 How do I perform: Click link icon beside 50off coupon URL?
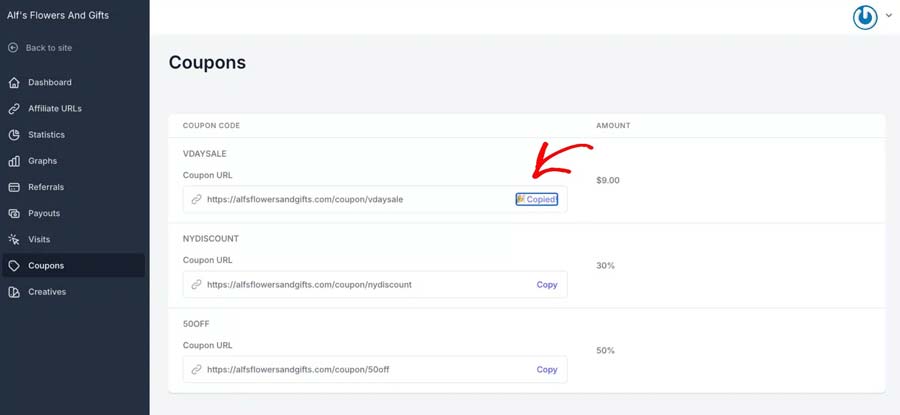coord(196,370)
